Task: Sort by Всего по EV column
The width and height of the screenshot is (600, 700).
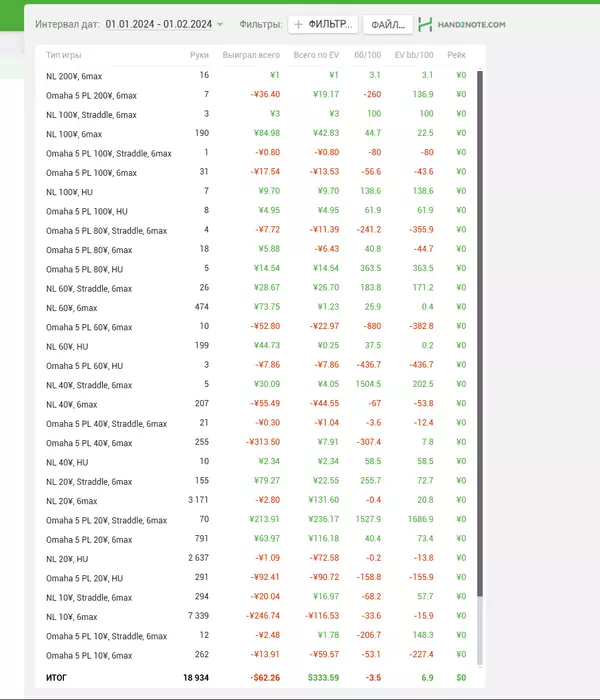Action: pyautogui.click(x=317, y=55)
